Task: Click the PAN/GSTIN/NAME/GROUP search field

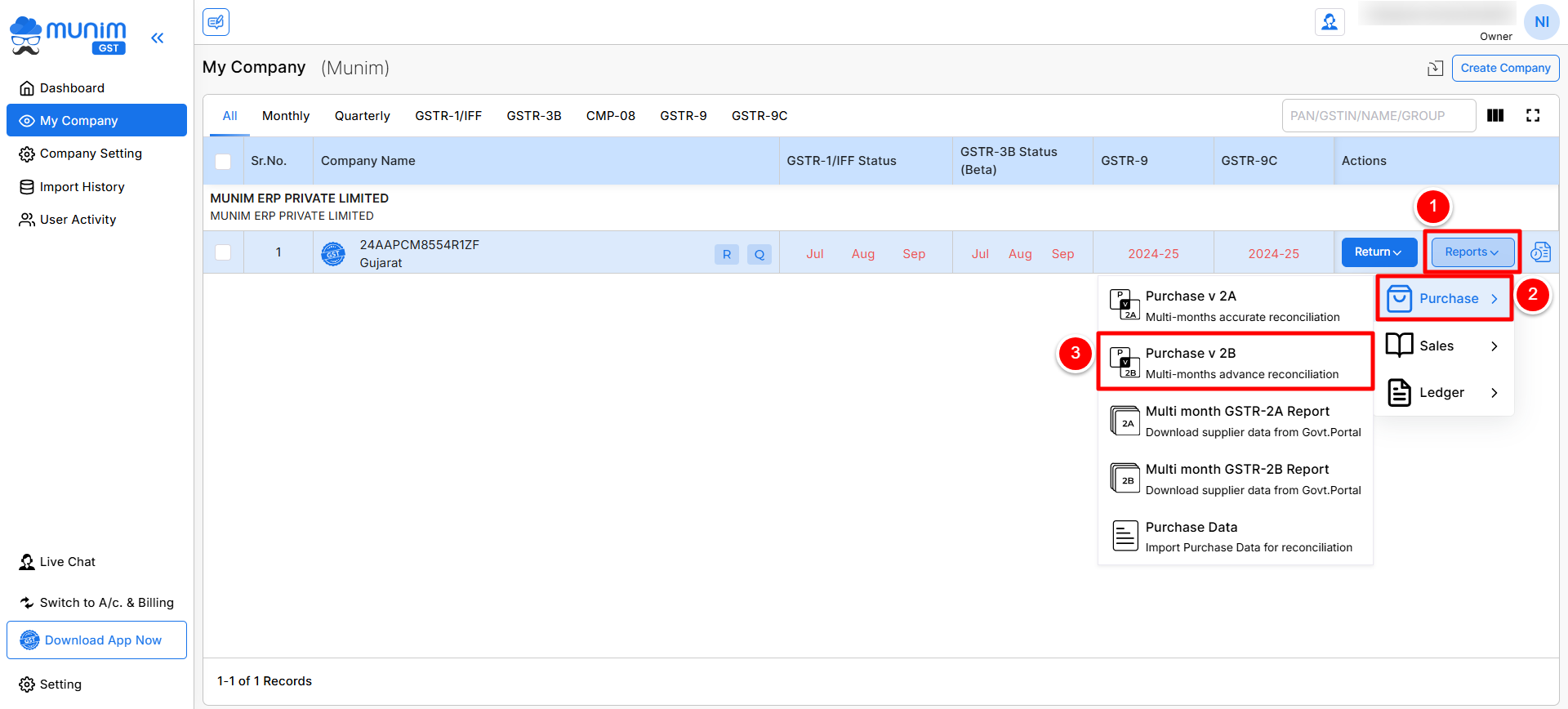Action: [x=1379, y=116]
